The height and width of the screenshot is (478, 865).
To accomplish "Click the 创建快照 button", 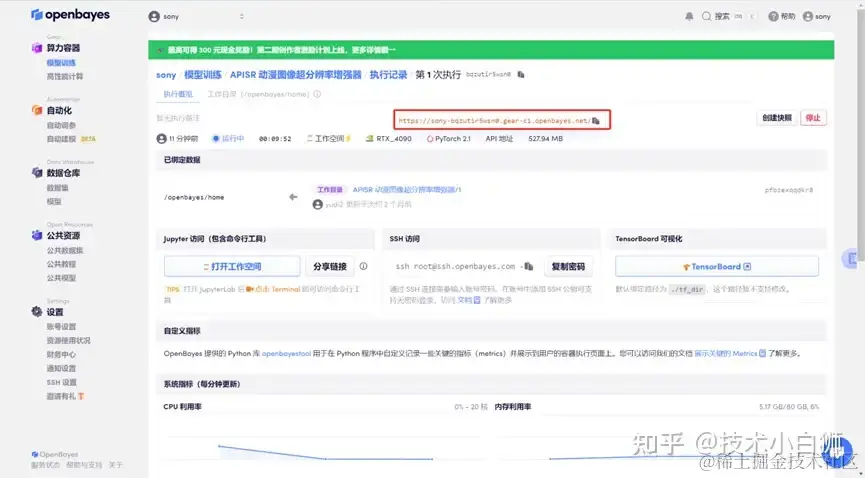I will coord(777,118).
